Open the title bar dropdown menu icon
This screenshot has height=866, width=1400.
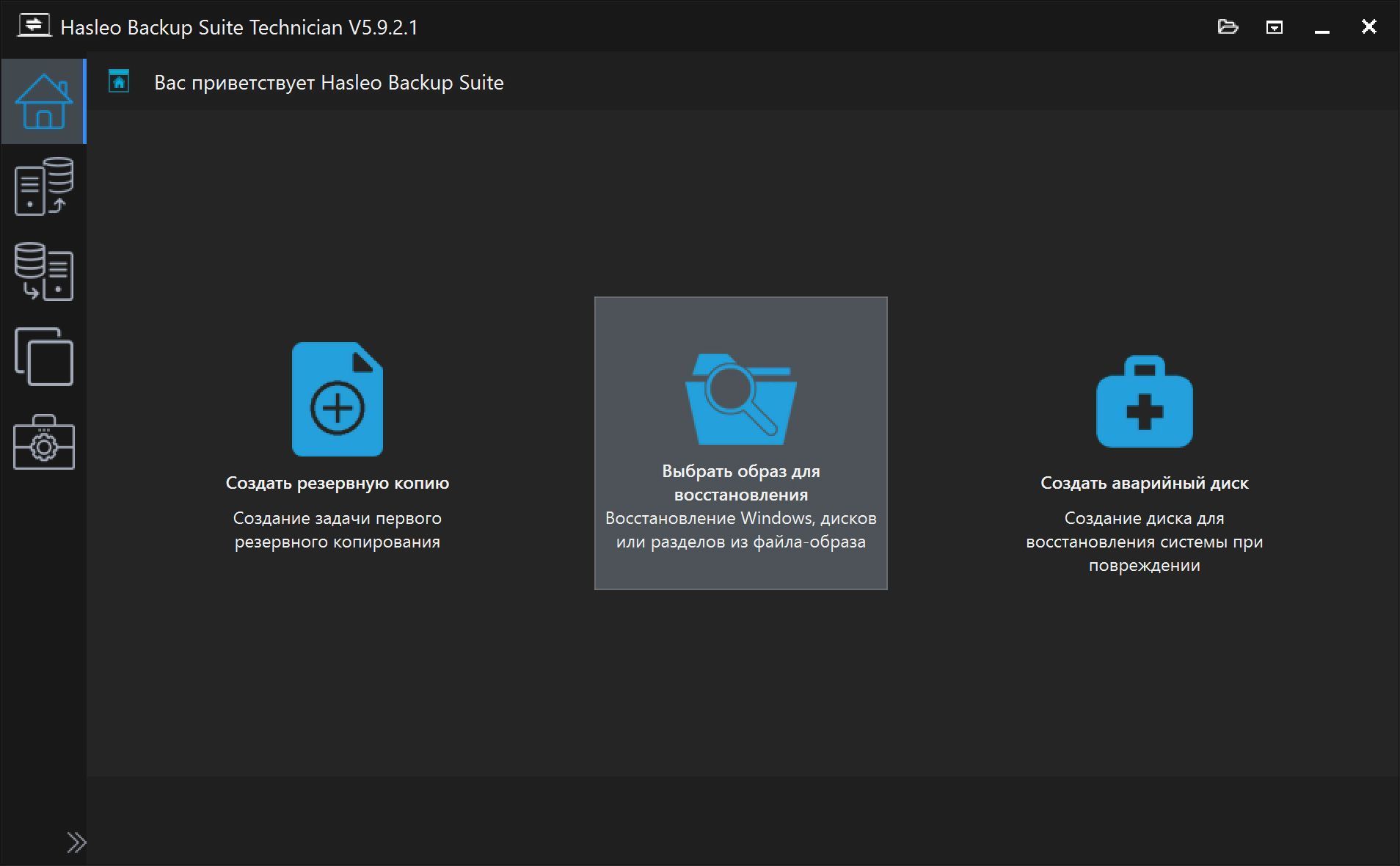(x=1275, y=27)
